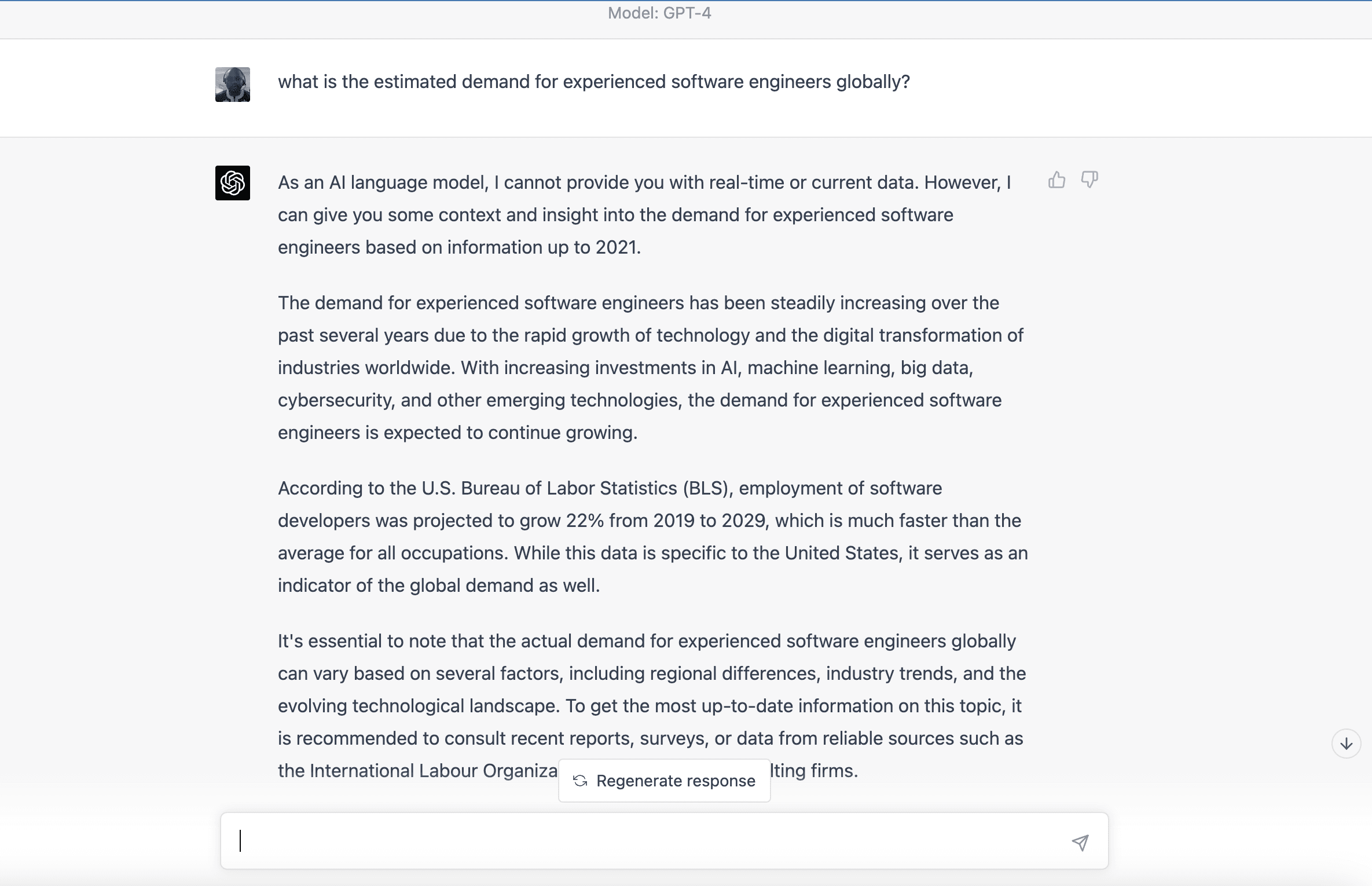
Task: Click the paragraph starting 'As an AI language model'
Action: tap(644, 215)
